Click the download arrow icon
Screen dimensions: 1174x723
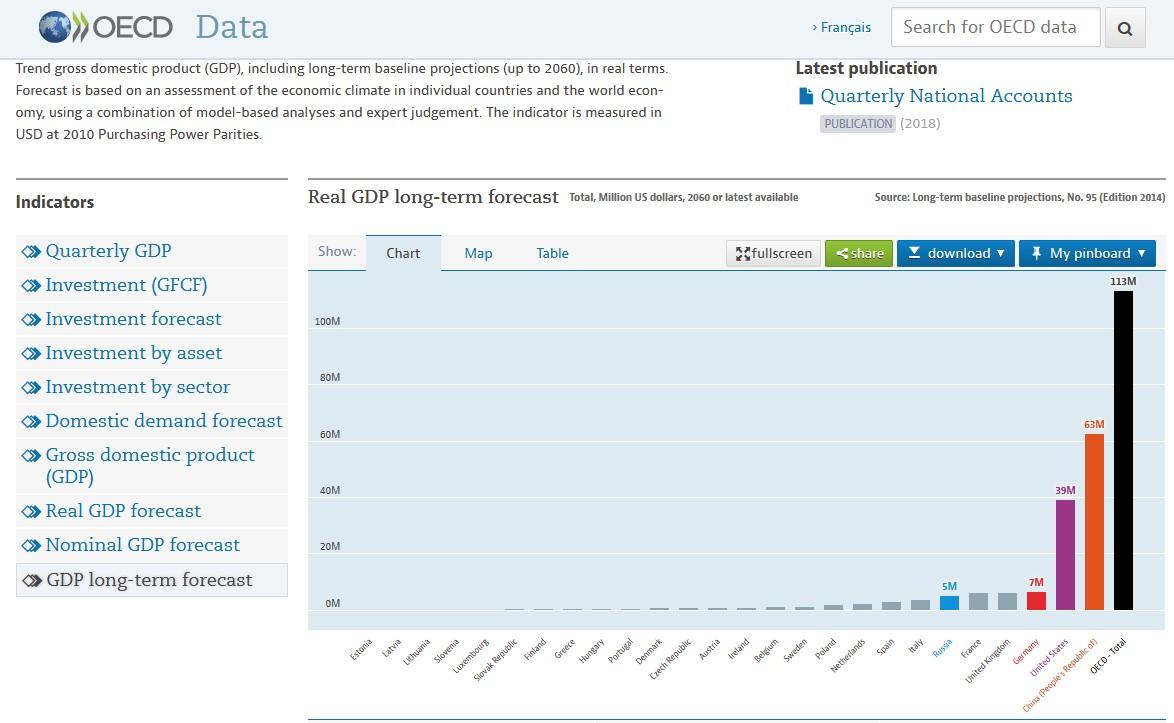click(x=914, y=253)
